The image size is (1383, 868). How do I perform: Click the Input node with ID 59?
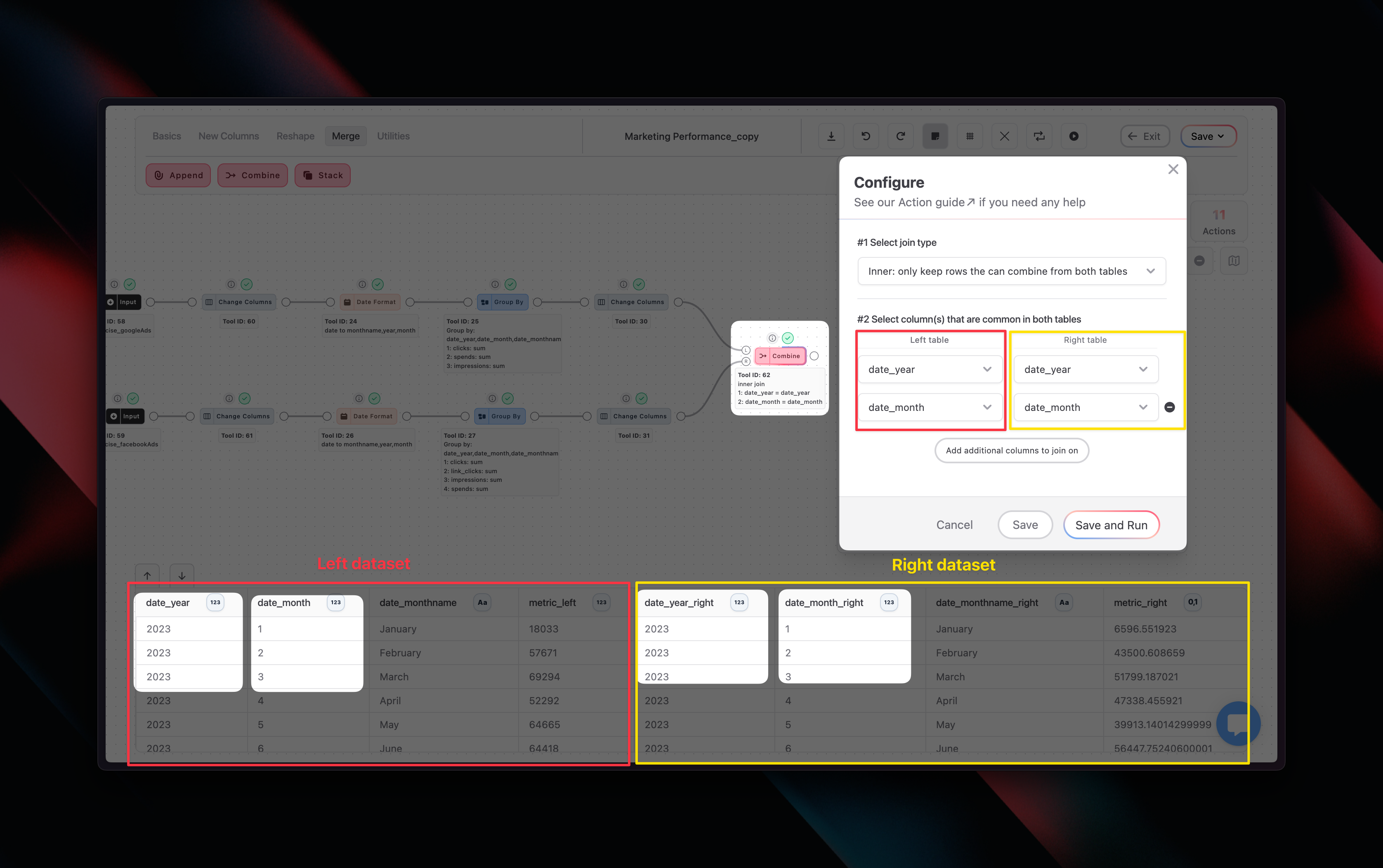125,416
